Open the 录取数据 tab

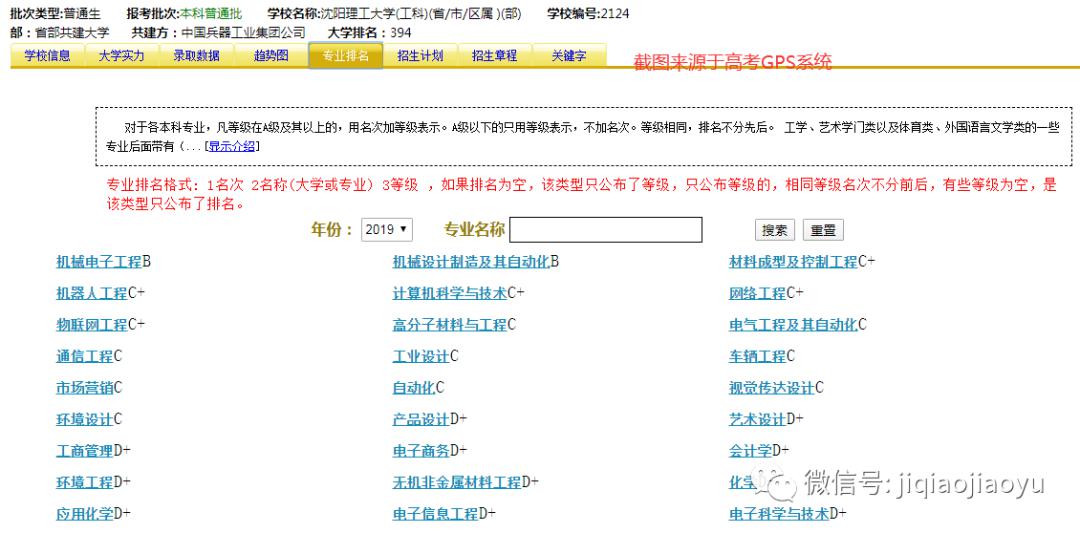click(196, 56)
